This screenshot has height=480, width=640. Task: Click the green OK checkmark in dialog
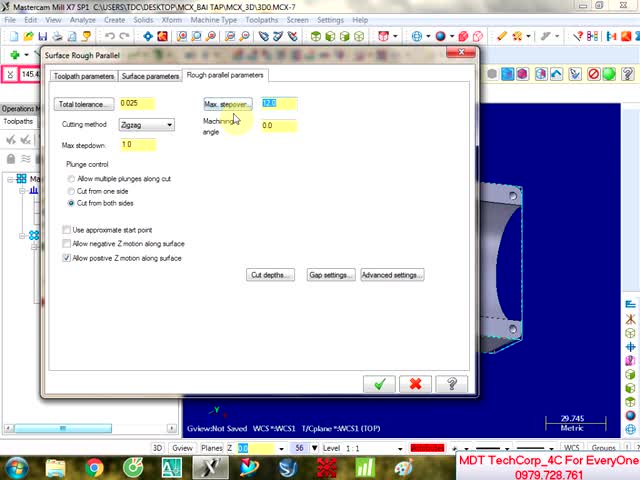(379, 384)
